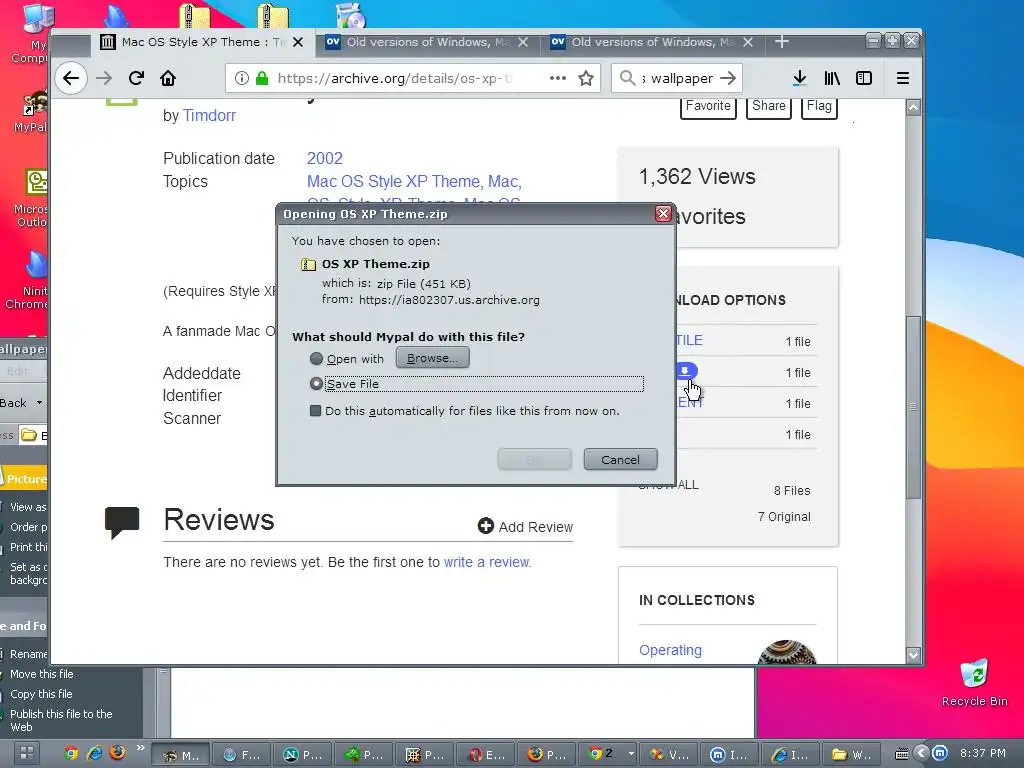Cancel the Opening OS XP Theme.zip dialog
The width and height of the screenshot is (1024, 768).
[x=620, y=460]
